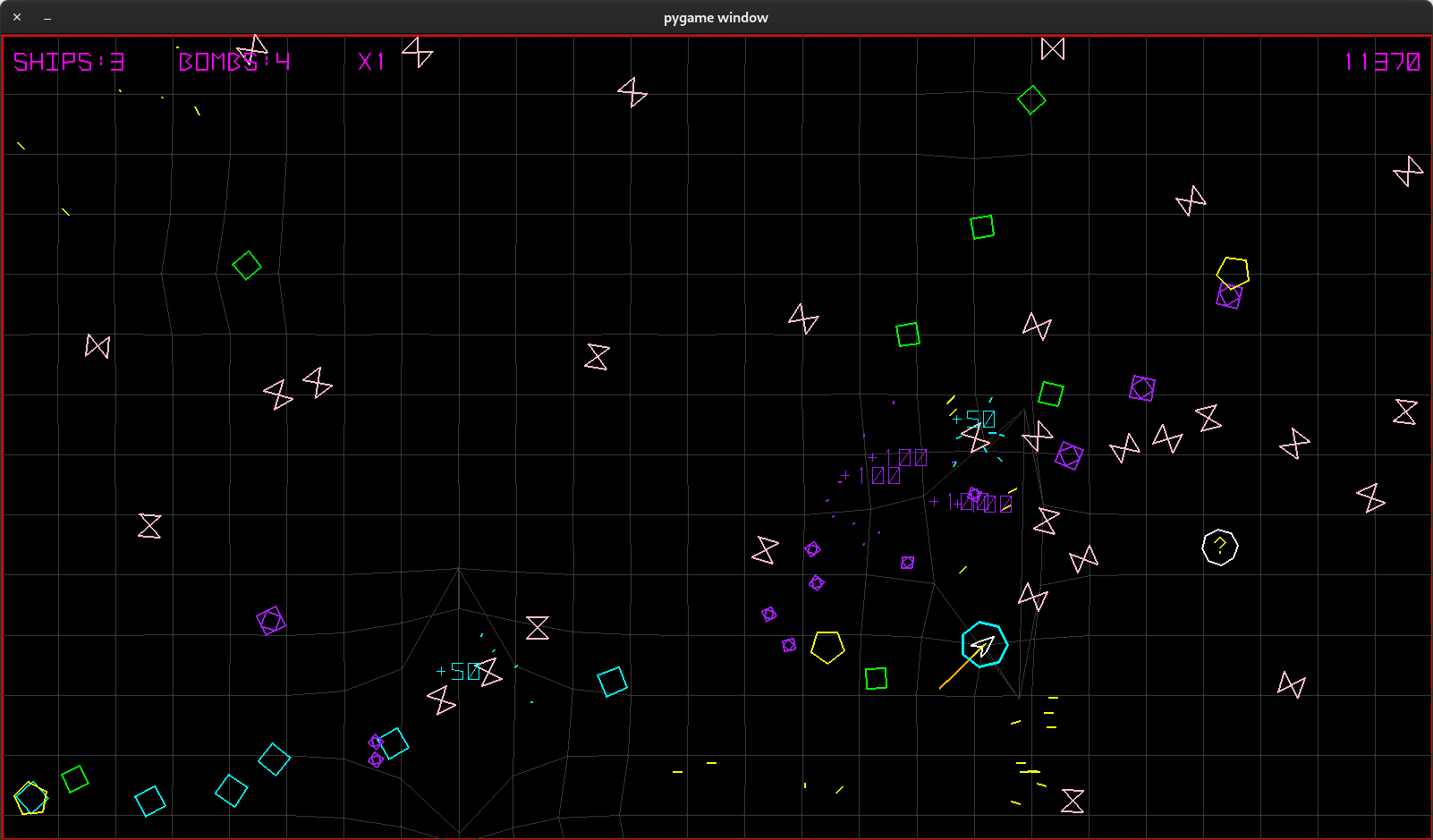Target pink pinwheel in top-right corner
This screenshot has width=1433, height=840.
[1408, 171]
